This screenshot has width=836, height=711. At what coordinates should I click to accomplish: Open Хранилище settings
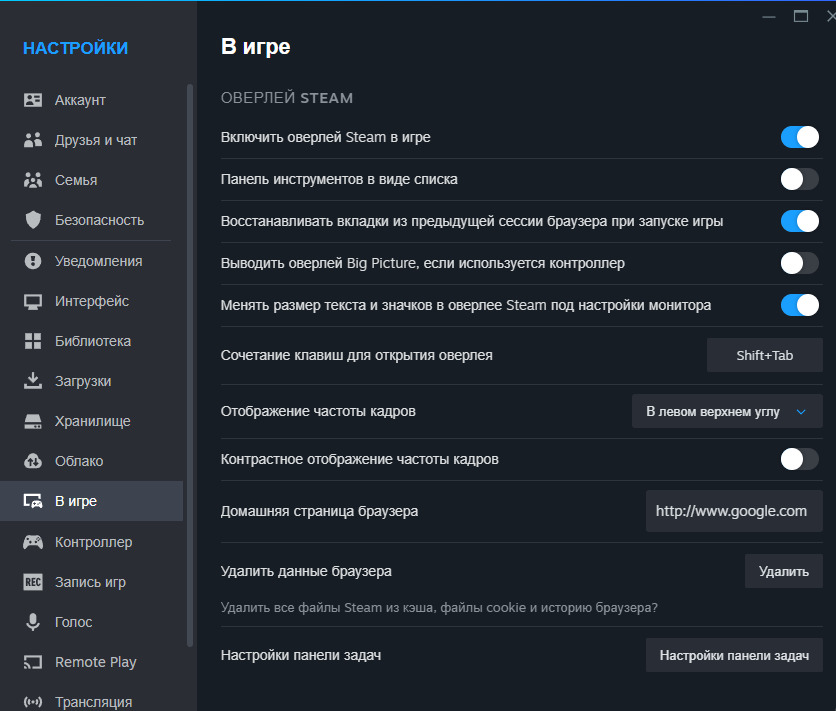(x=91, y=421)
